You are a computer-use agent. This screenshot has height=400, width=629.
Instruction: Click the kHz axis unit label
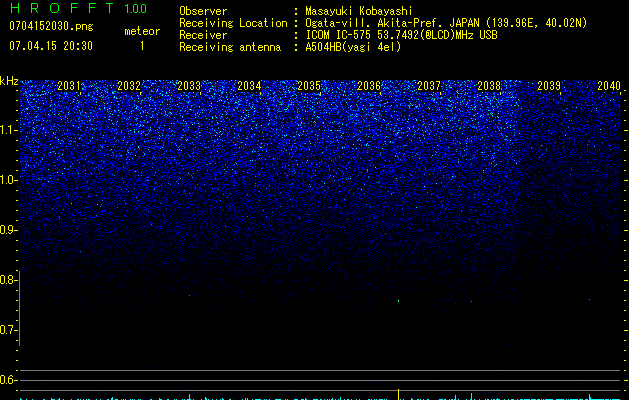9,81
